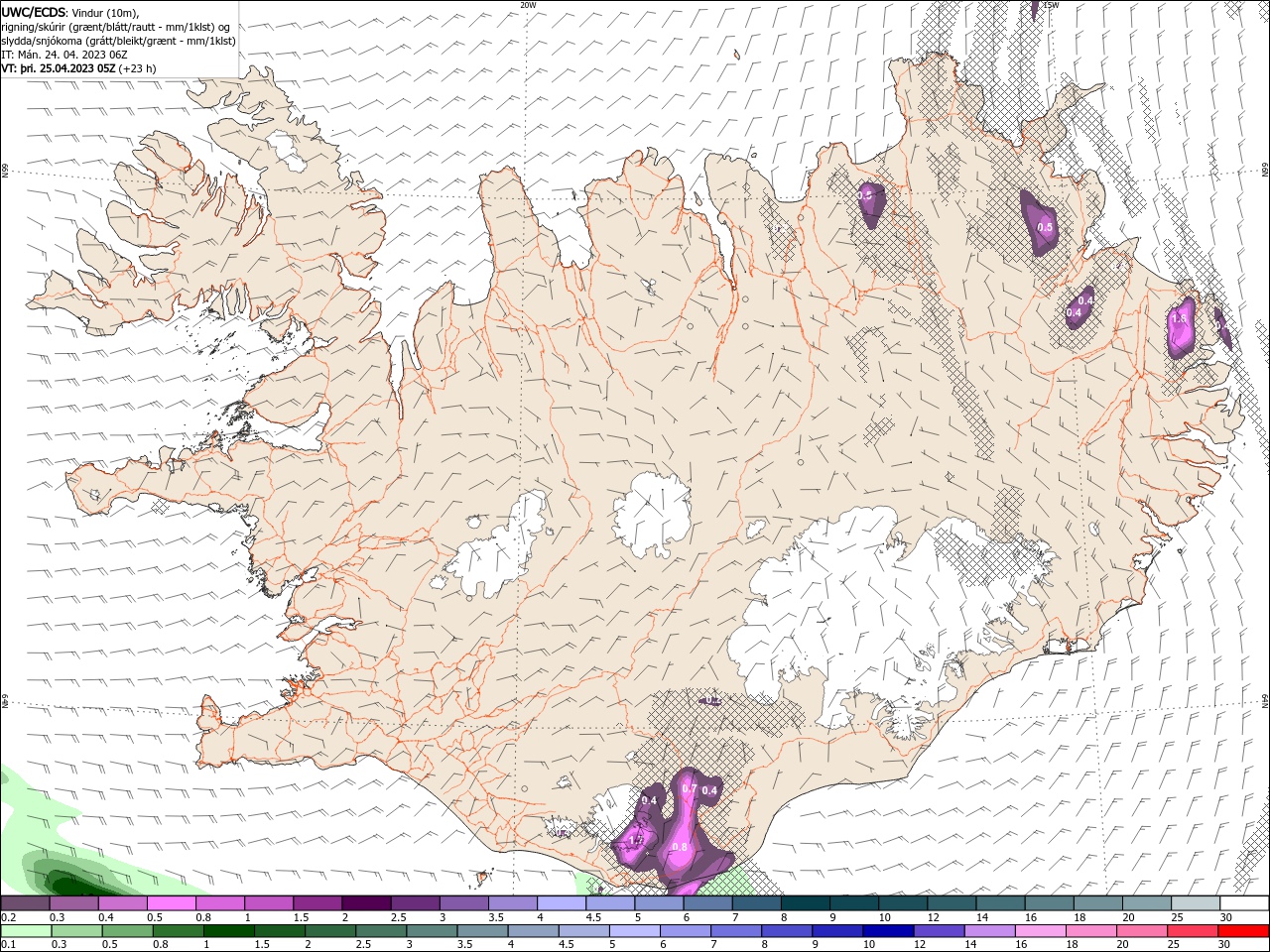Click the dark green swatch between 1 and 1.5 in lower legend
Viewport: 1270px width, 952px height.
click(227, 930)
